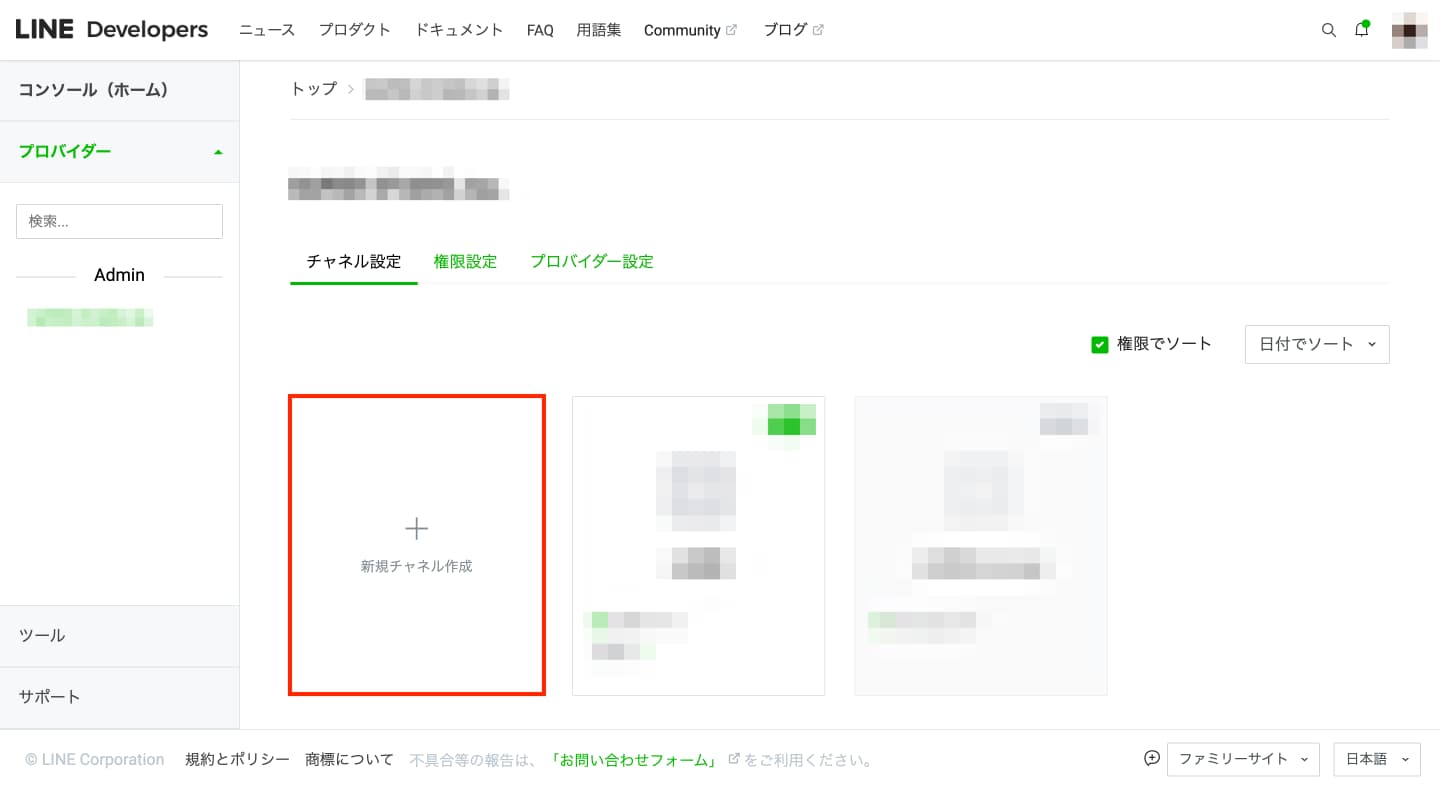Switch to the プロバイダー設定 tab

click(x=592, y=262)
